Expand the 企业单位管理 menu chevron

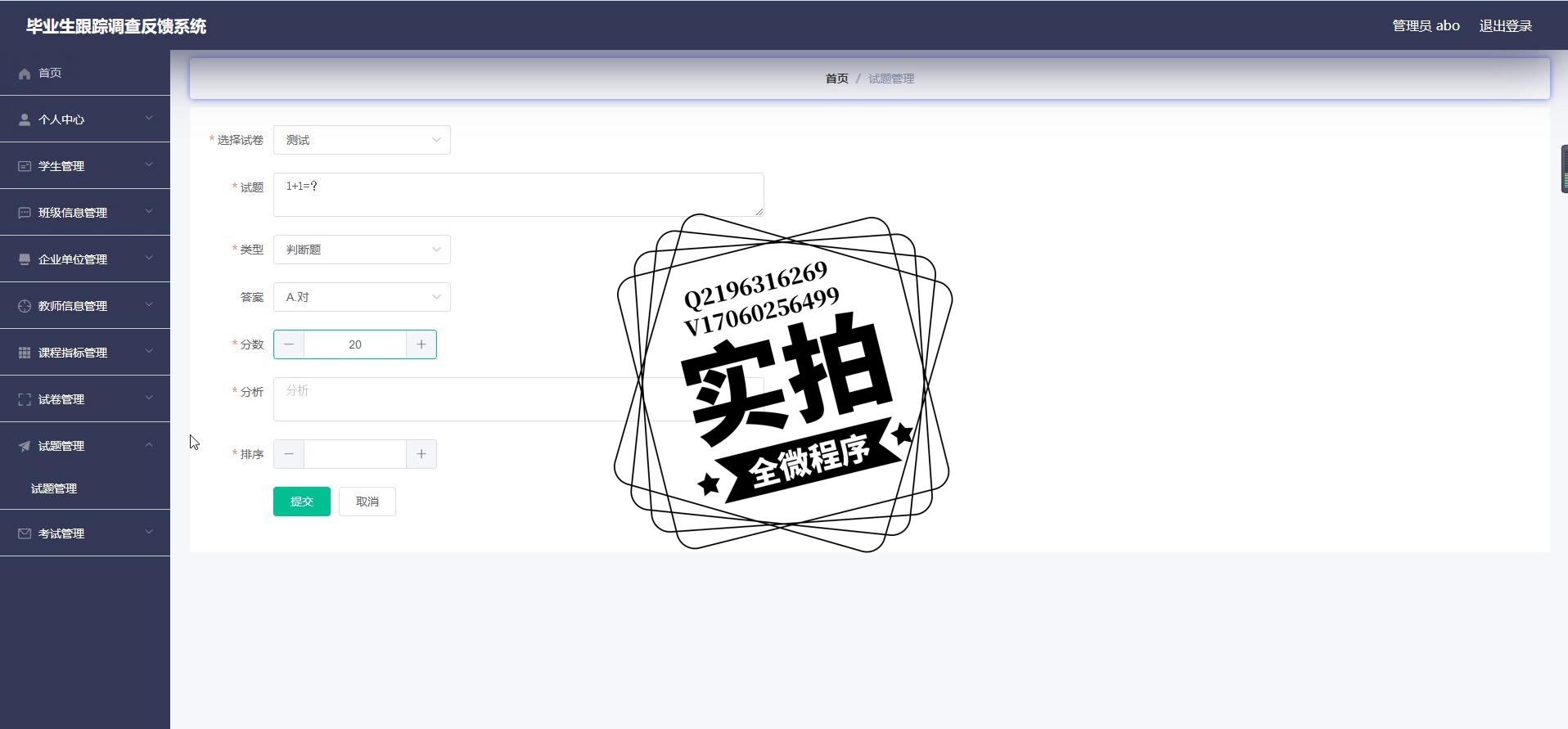(x=149, y=259)
